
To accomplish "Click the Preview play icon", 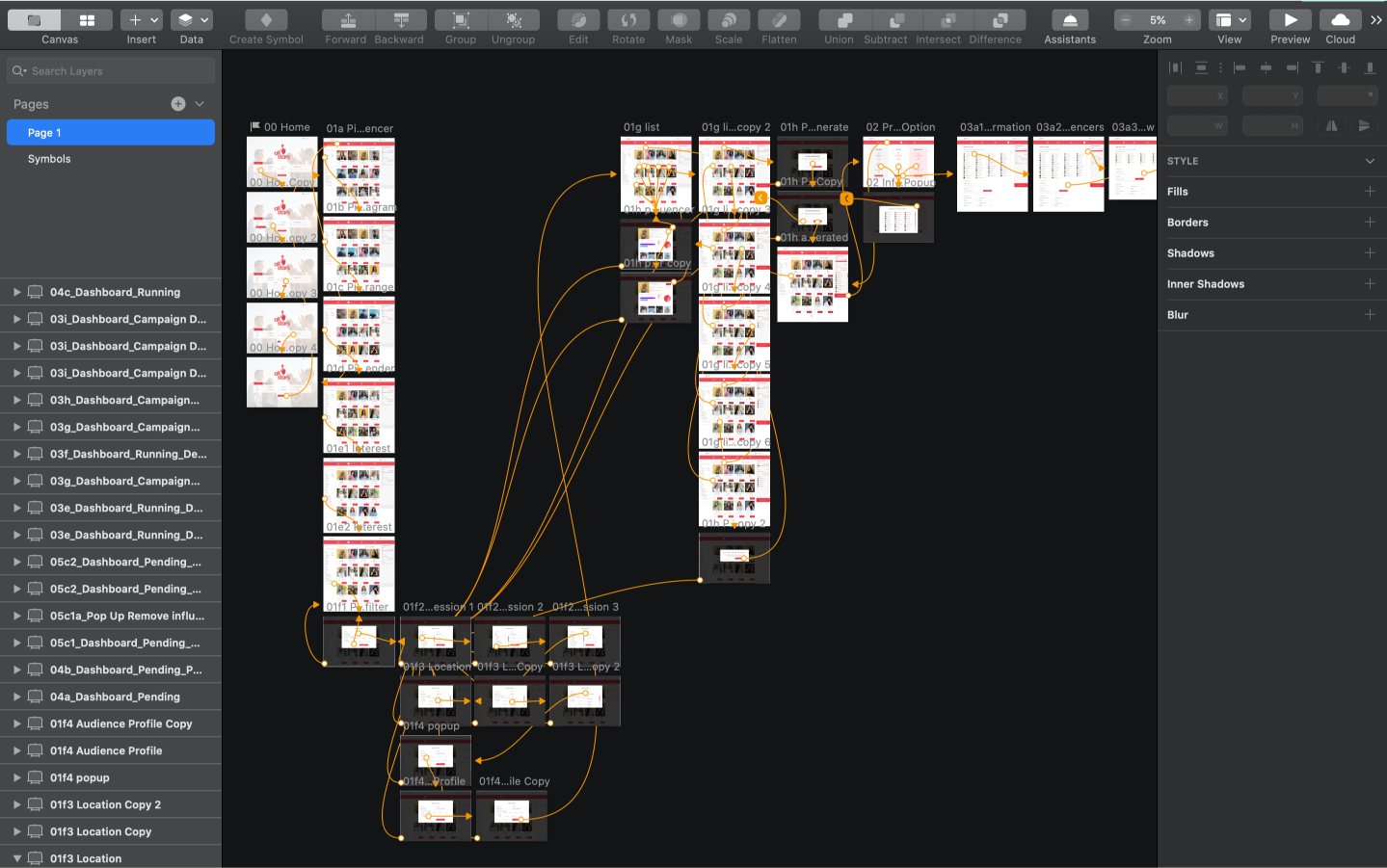I will (1290, 20).
